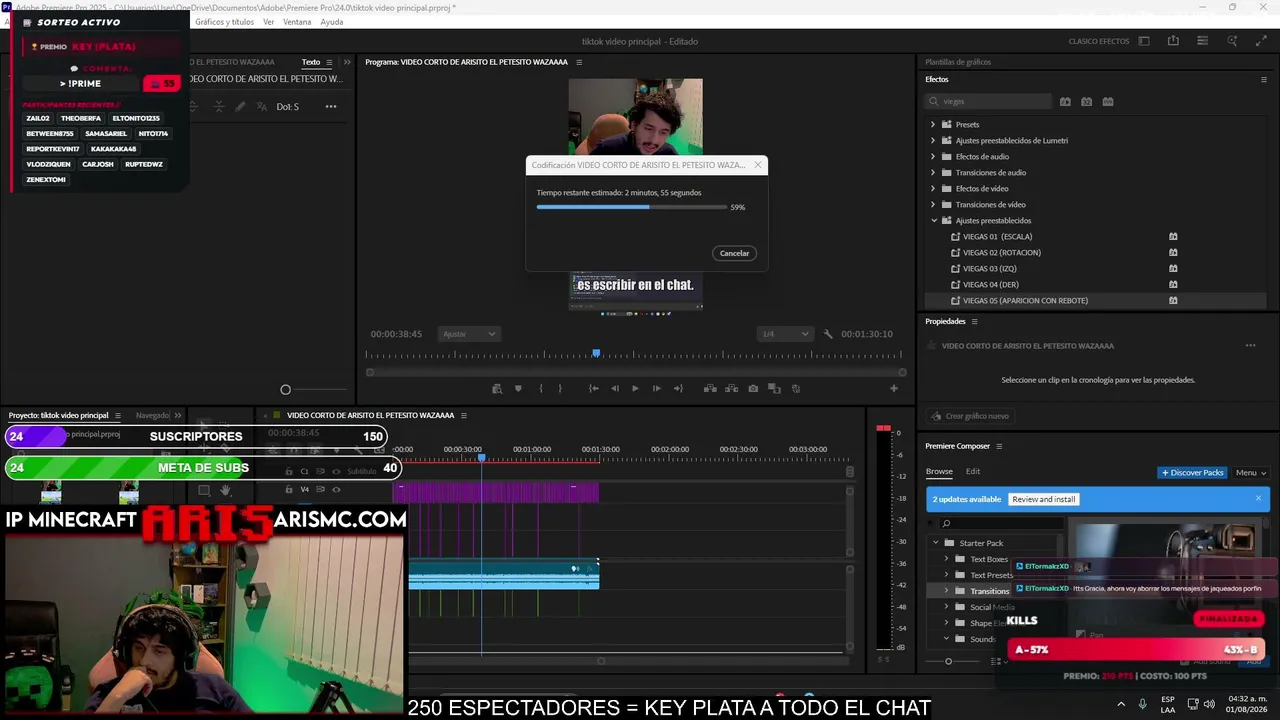Screen dimensions: 1280x720
Task: Expand the Transiciones de audio folder
Action: click(x=933, y=173)
